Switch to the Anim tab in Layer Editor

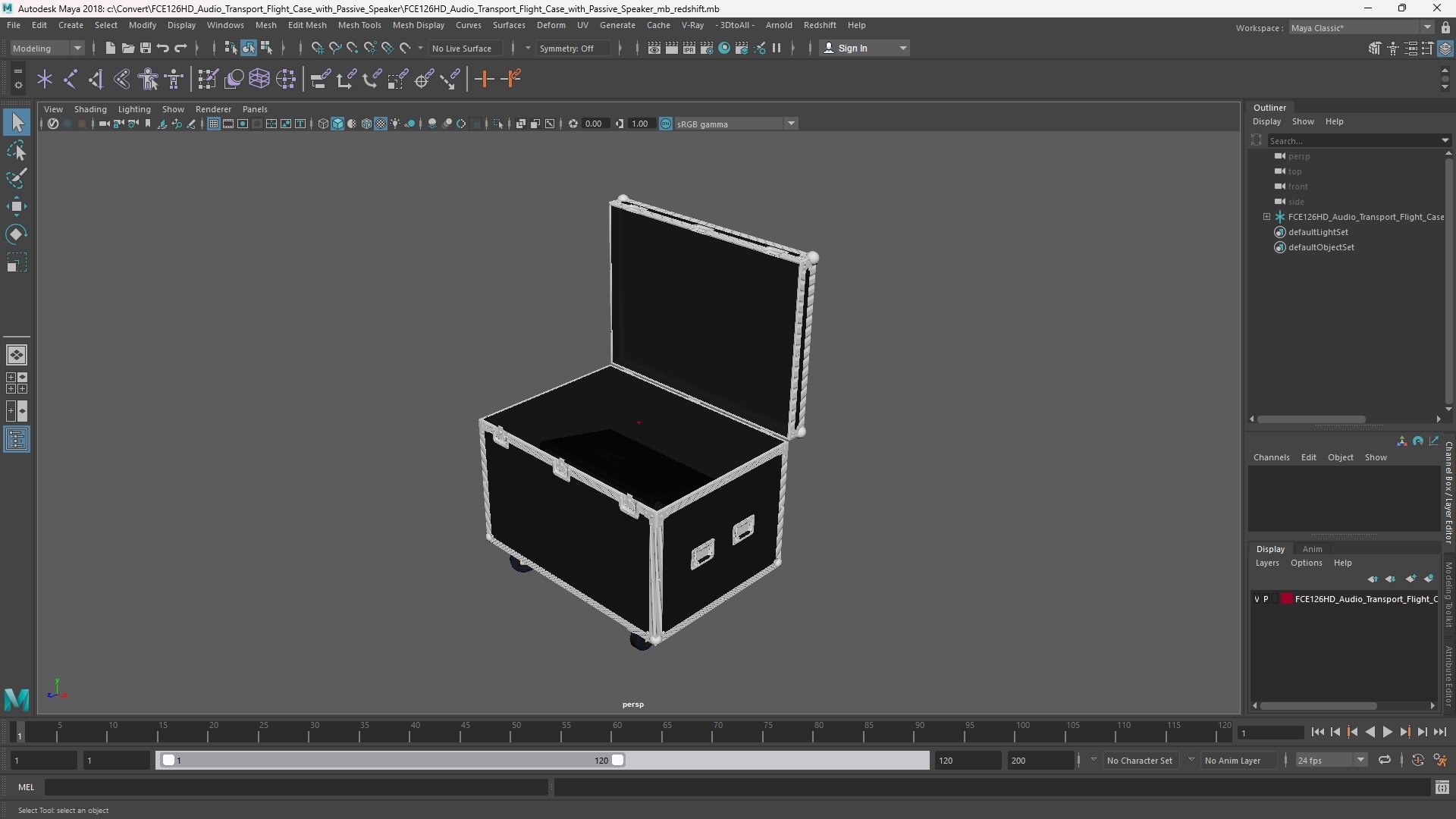tap(1312, 549)
